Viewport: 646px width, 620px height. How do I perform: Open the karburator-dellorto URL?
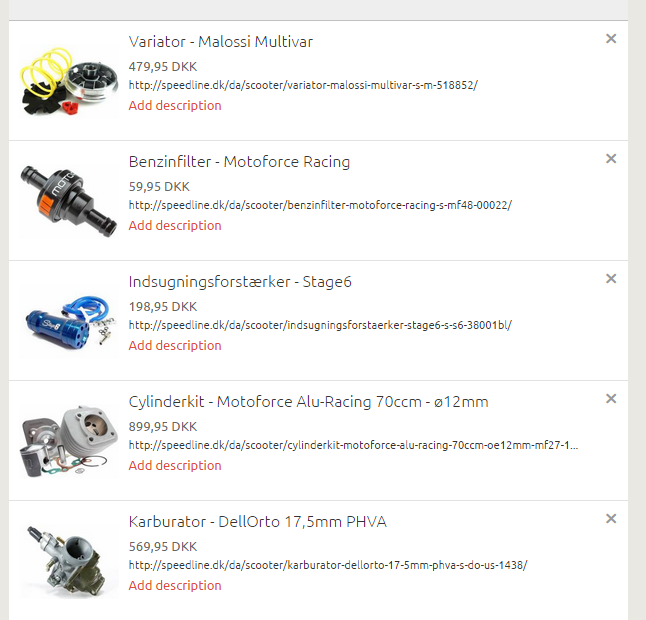(x=328, y=565)
